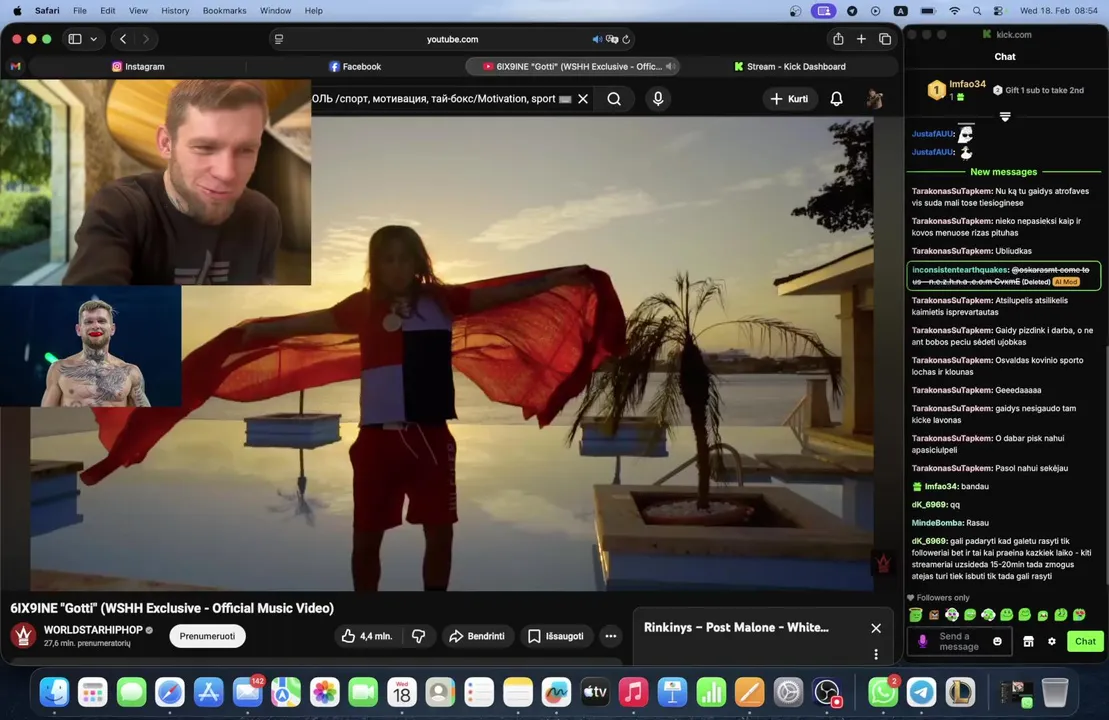Open the Safari File menu
The image size is (1109, 720).
pyautogui.click(x=80, y=11)
